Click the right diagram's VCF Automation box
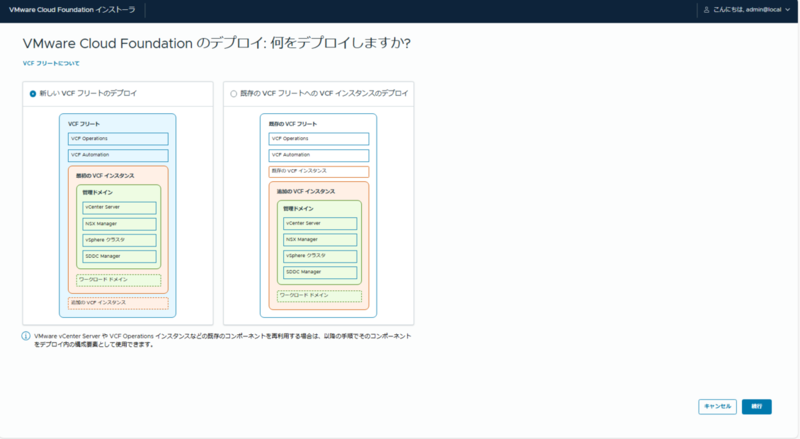Viewport: 800px width, 439px height. point(319,155)
